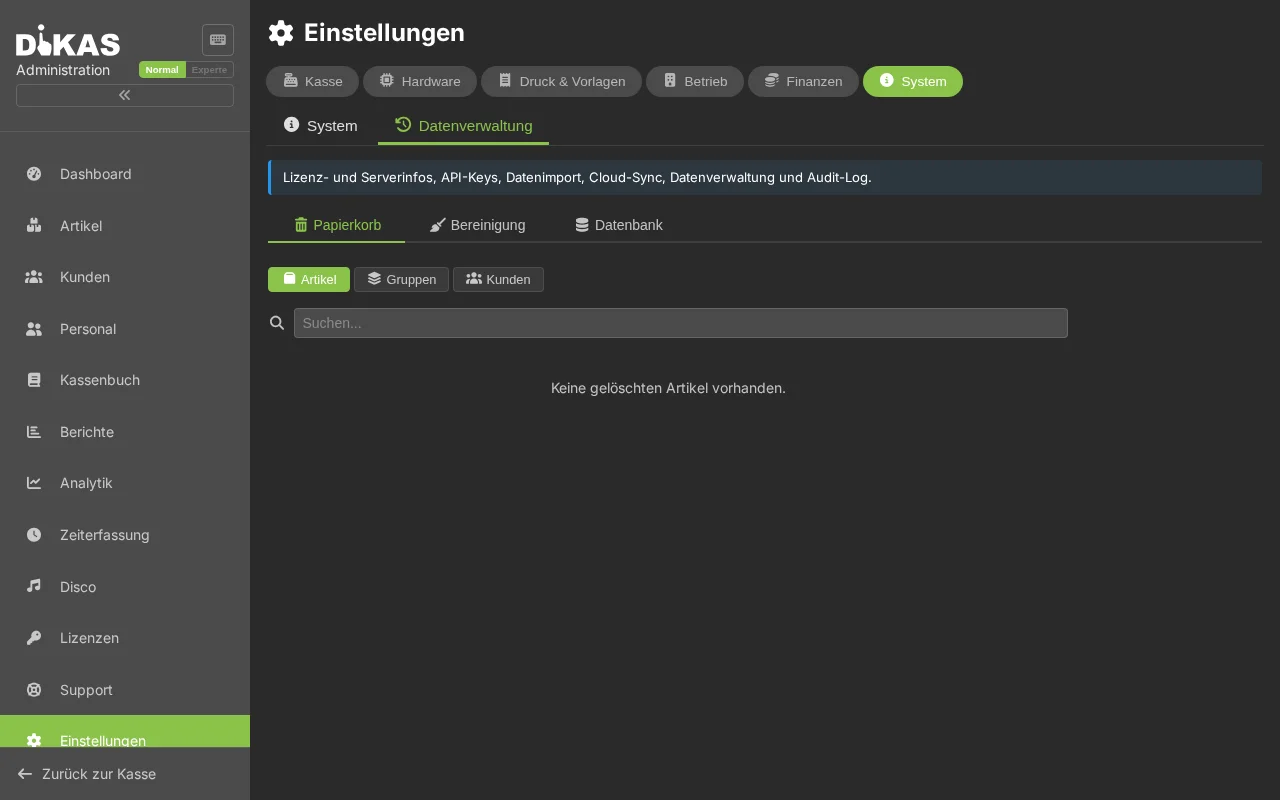Open Dashboard from the sidebar
Screen dimensions: 1280x800
[125, 174]
